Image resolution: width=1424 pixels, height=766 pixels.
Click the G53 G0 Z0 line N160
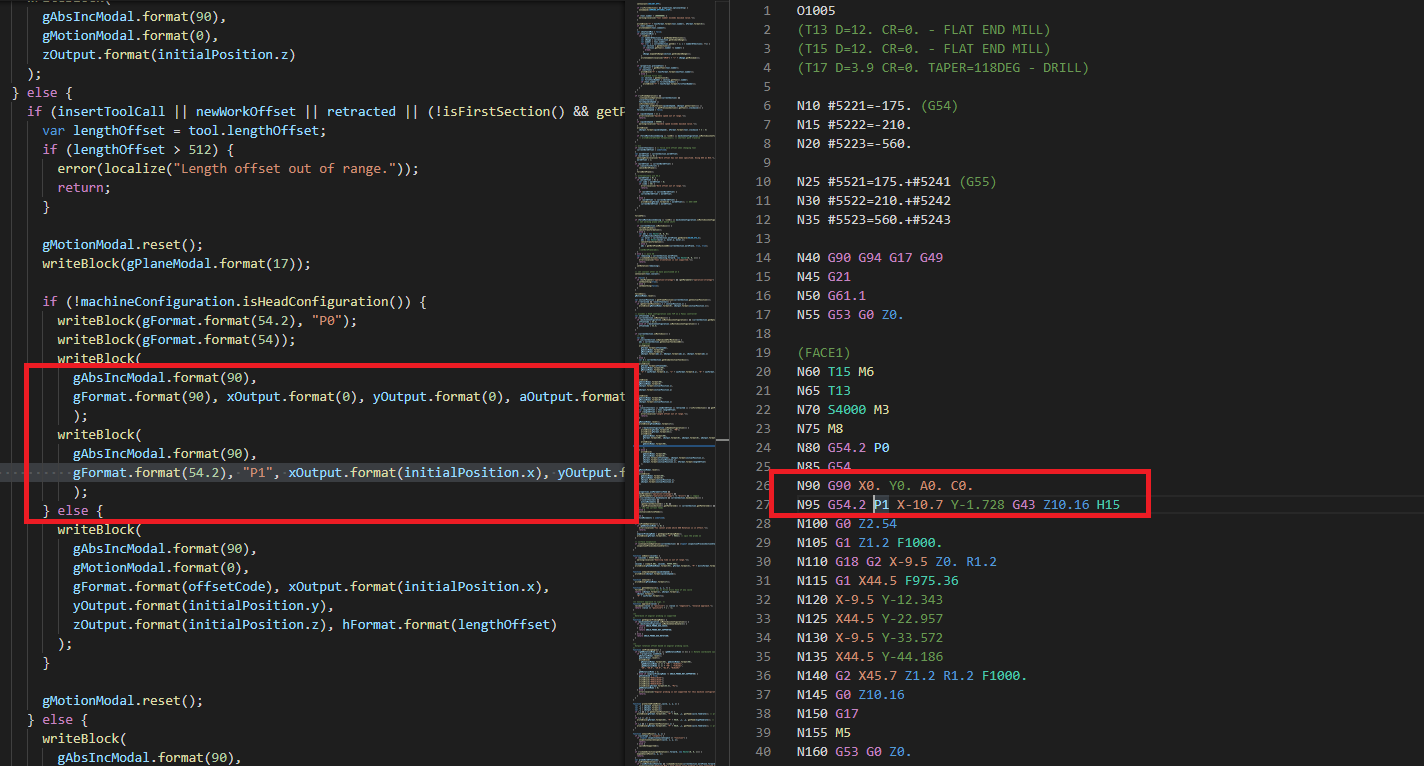coord(865,751)
